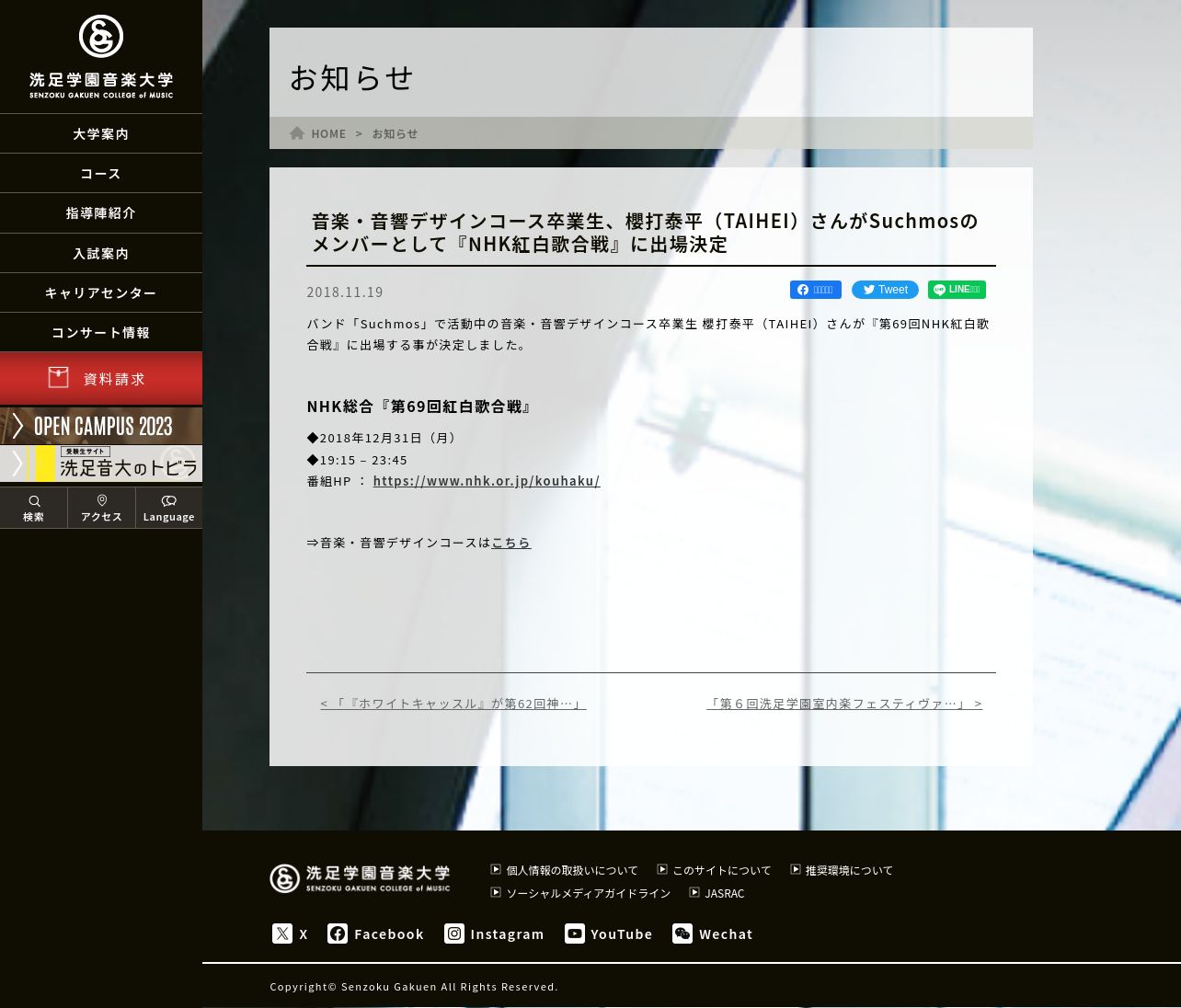Share article with the Facebook button
This screenshot has height=1008, width=1181.
pos(816,290)
